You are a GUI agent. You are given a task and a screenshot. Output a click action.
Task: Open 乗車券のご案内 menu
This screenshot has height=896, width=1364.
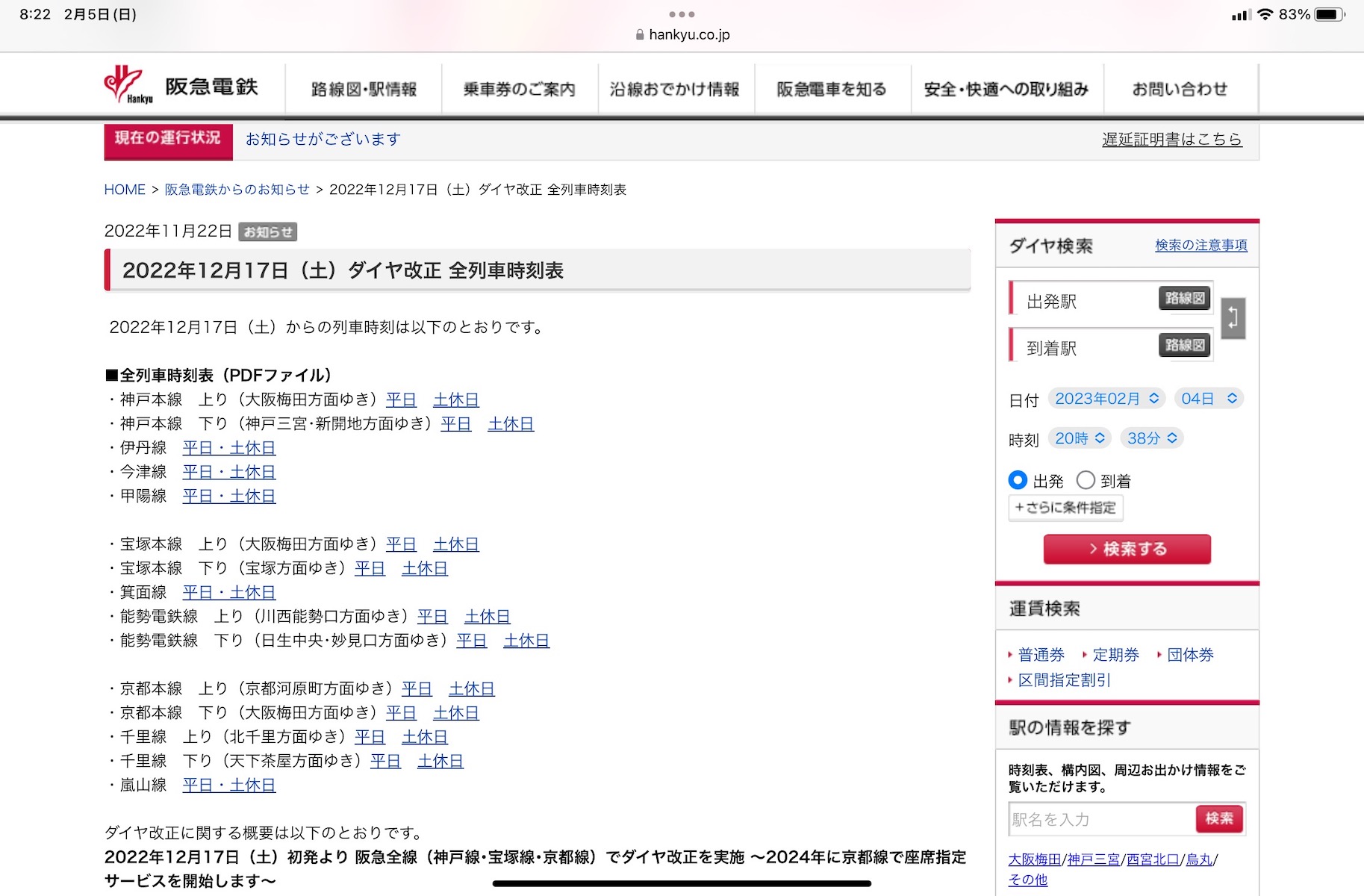coord(520,90)
